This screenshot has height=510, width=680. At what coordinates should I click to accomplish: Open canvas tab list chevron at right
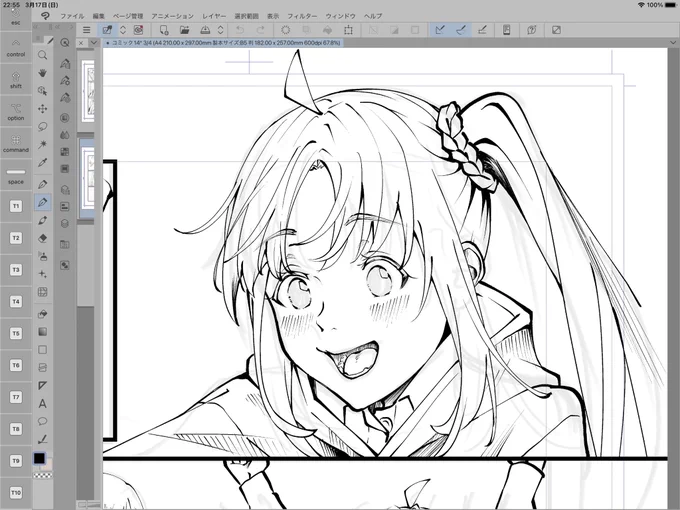pyautogui.click(x=673, y=42)
